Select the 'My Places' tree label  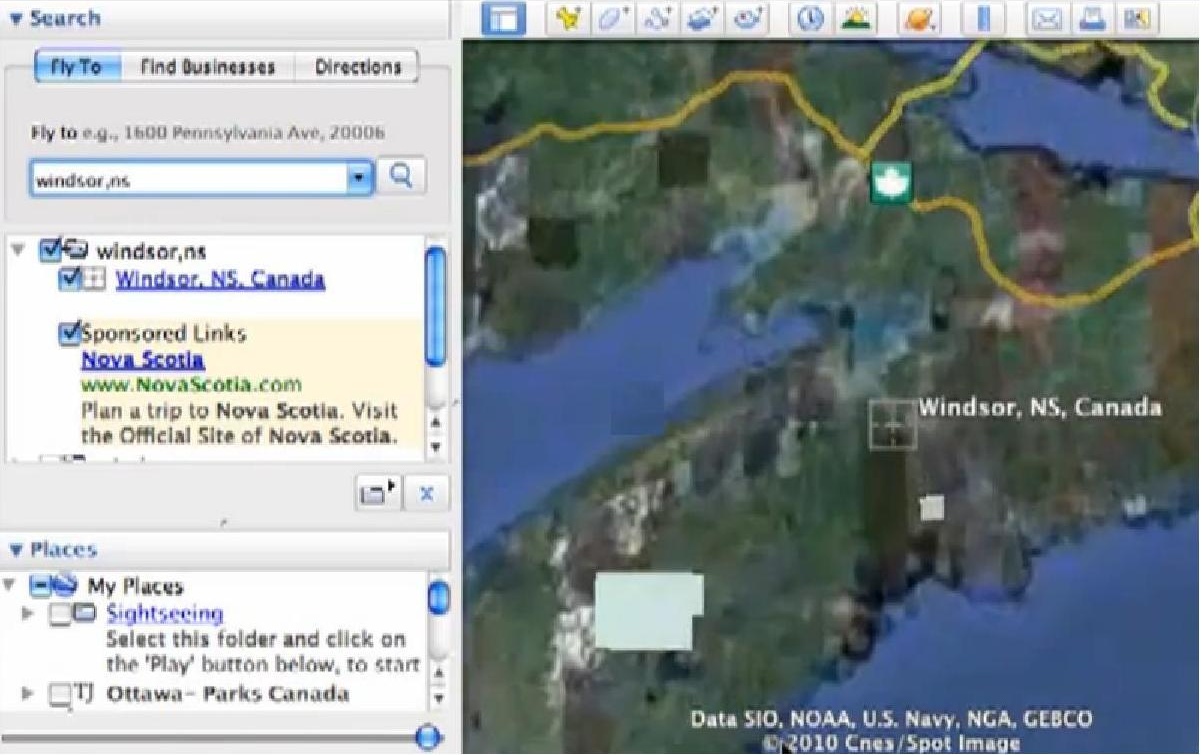tap(135, 586)
